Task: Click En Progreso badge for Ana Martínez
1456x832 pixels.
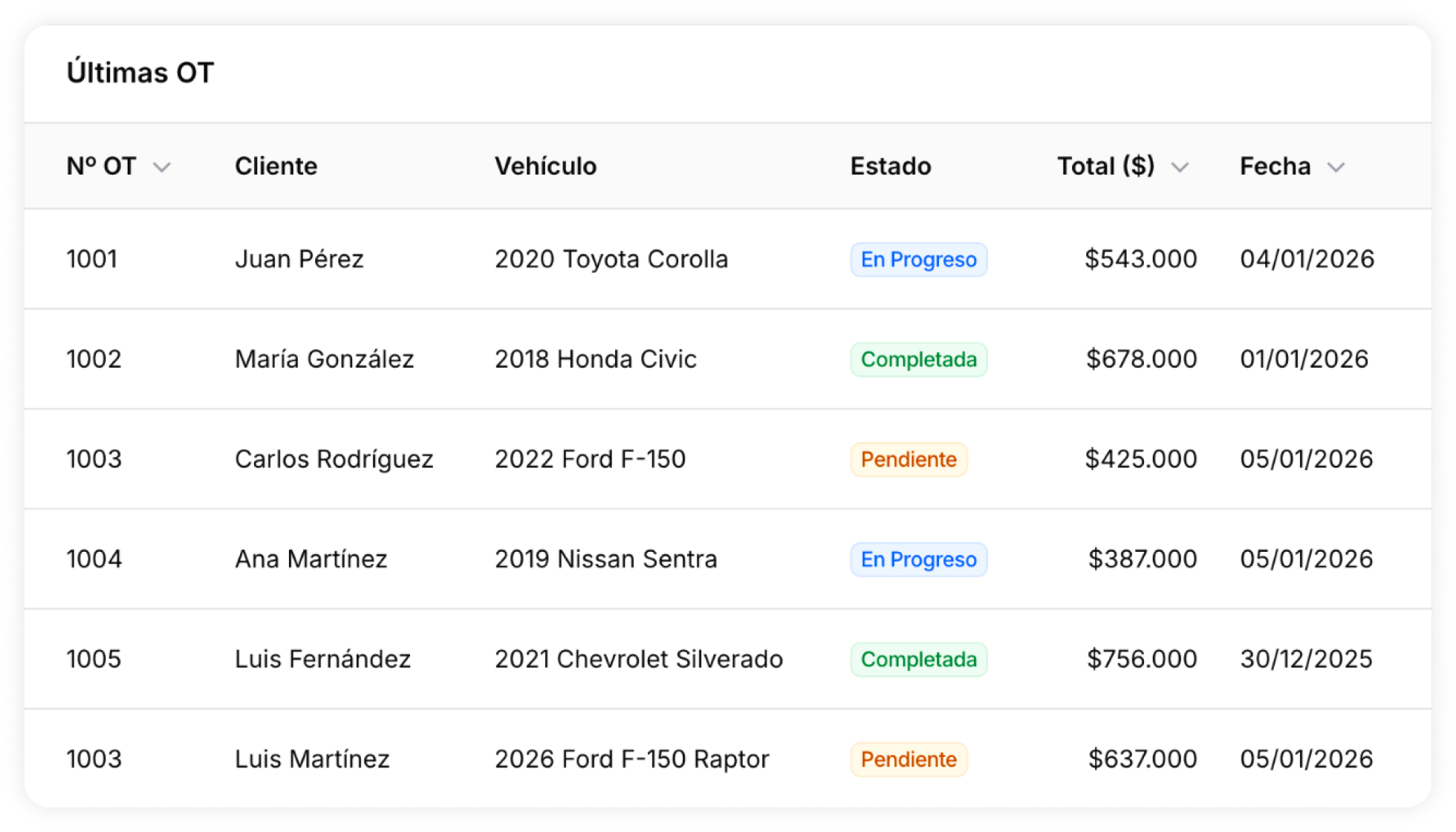Action: 918,559
